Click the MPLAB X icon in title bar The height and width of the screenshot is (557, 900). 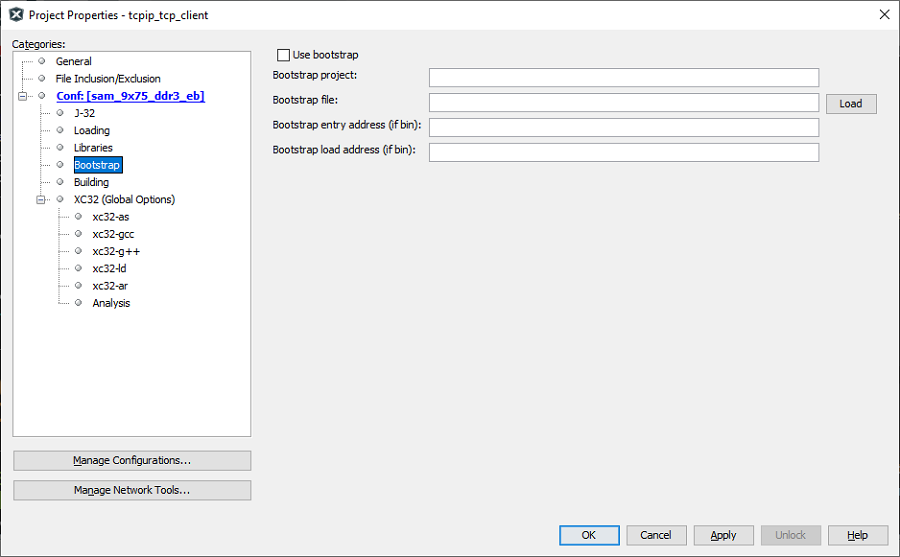click(16, 15)
